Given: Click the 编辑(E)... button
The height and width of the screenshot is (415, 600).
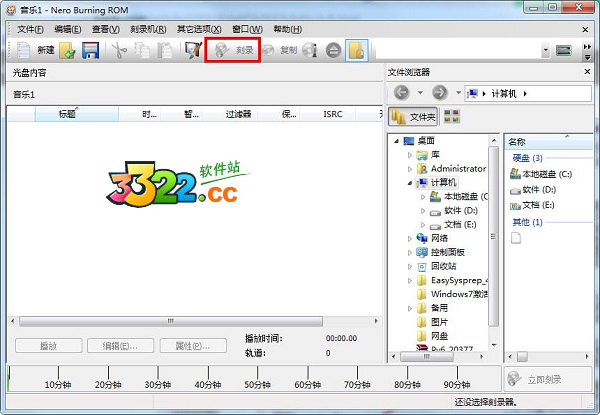Looking at the screenshot, I should 120,346.
